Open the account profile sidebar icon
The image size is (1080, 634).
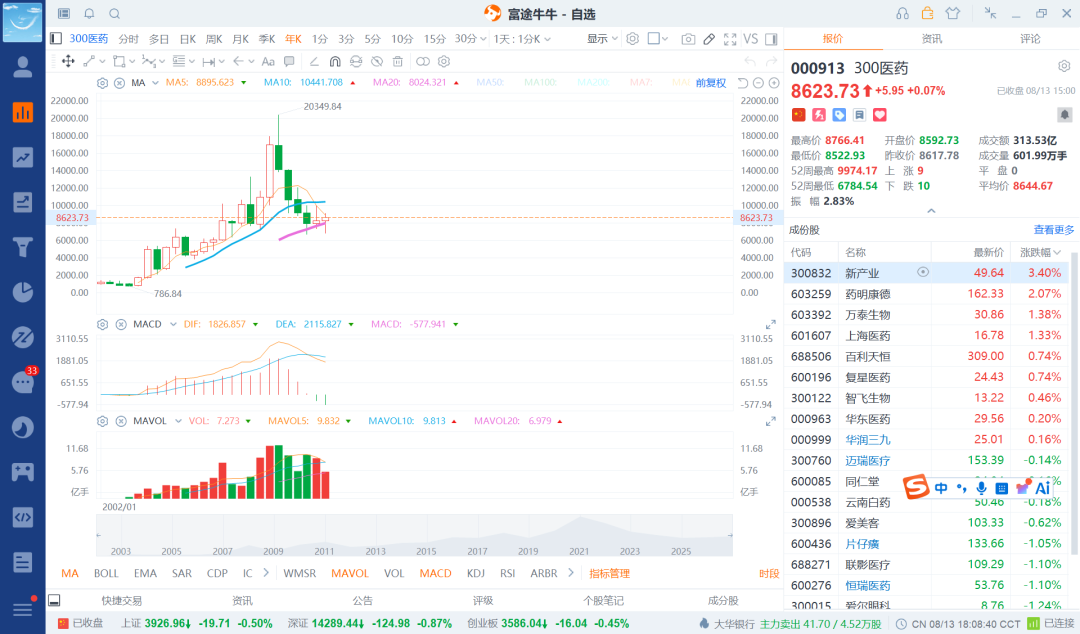click(23, 67)
